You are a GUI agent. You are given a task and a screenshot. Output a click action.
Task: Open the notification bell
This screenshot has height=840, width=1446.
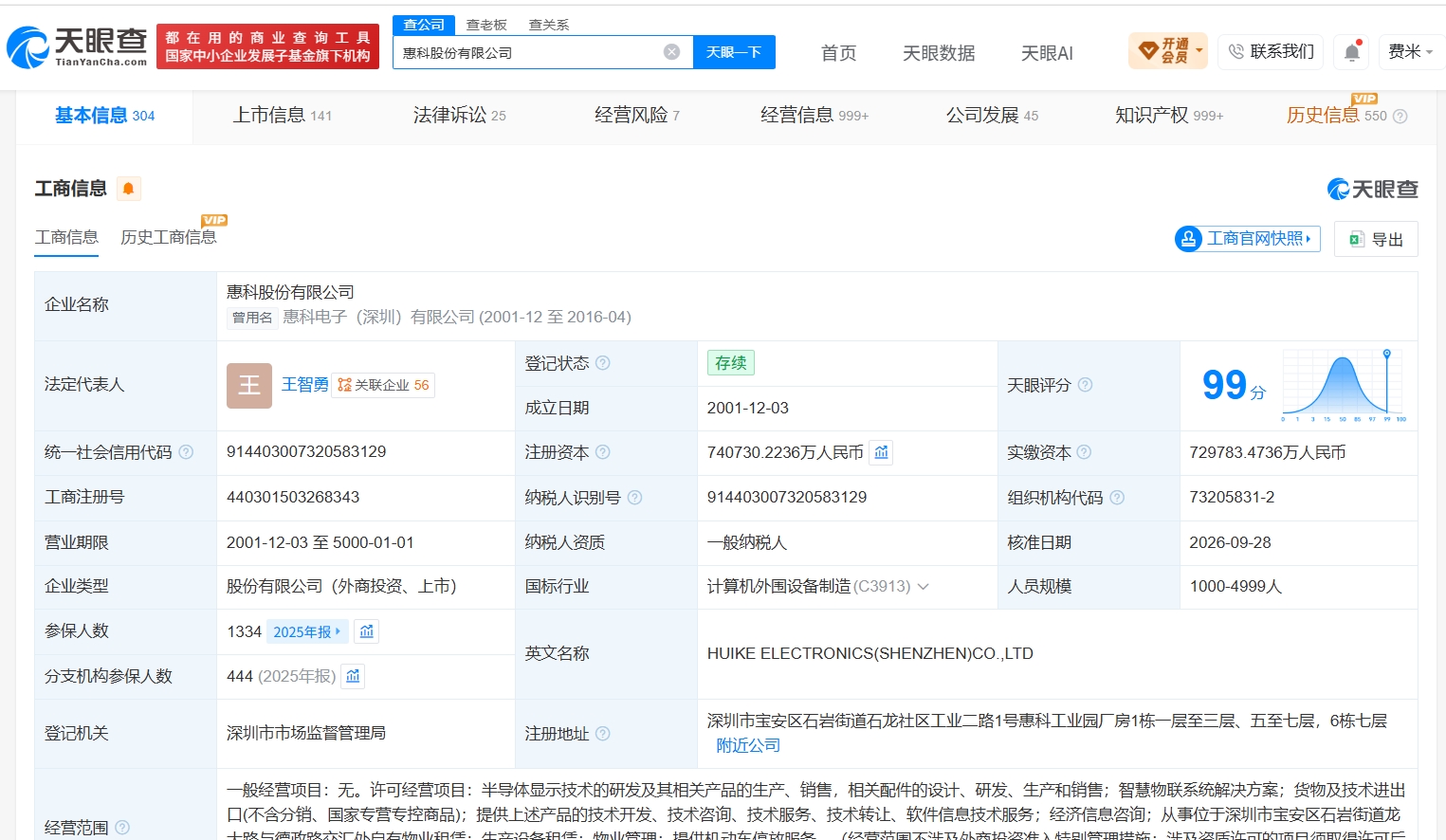pos(1352,52)
